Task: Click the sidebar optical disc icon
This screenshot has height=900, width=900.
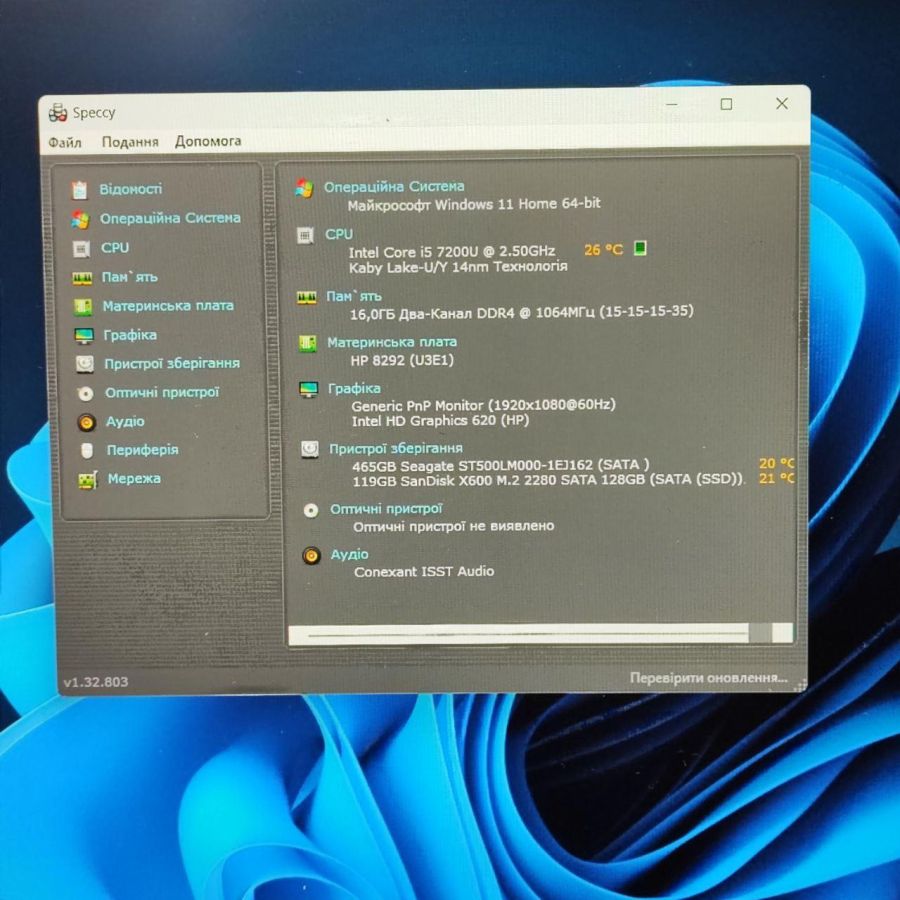Action: coord(86,394)
